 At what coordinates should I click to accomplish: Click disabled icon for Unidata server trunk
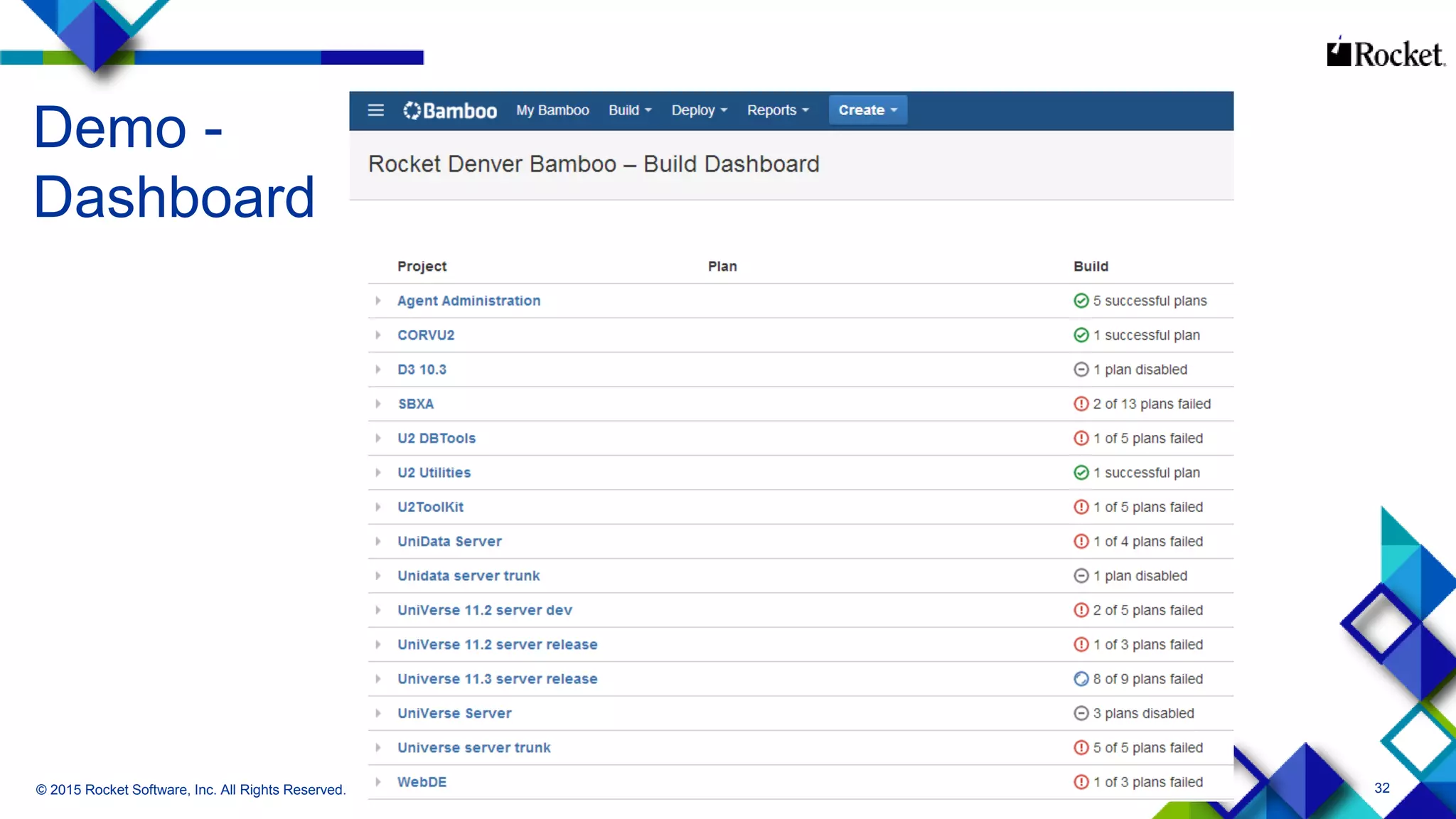1081,576
